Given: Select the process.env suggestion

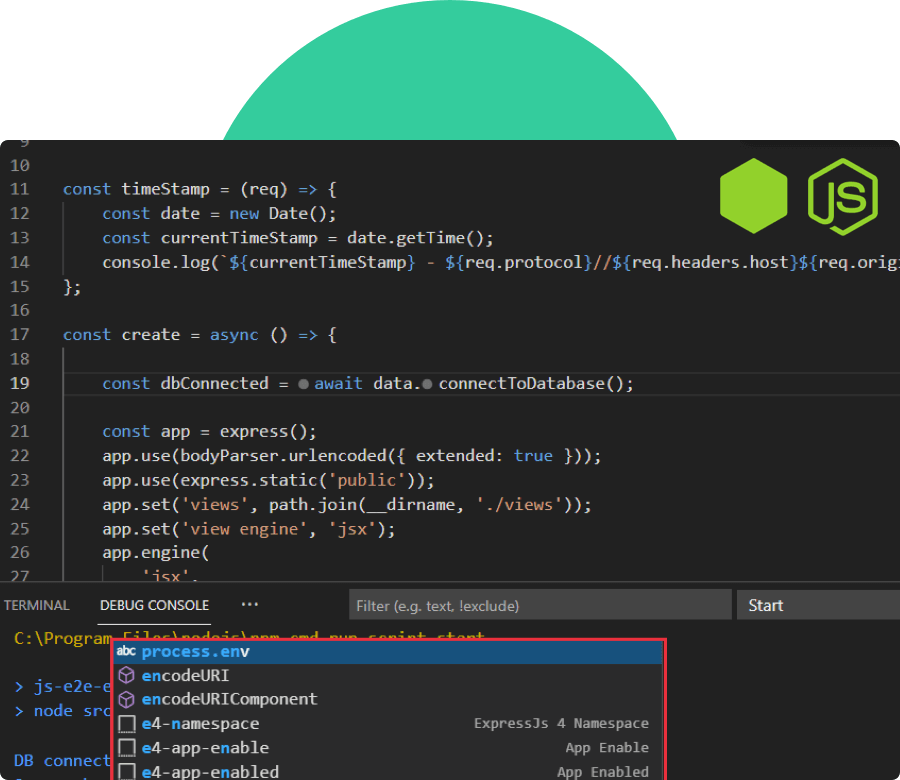Looking at the screenshot, I should point(389,652).
